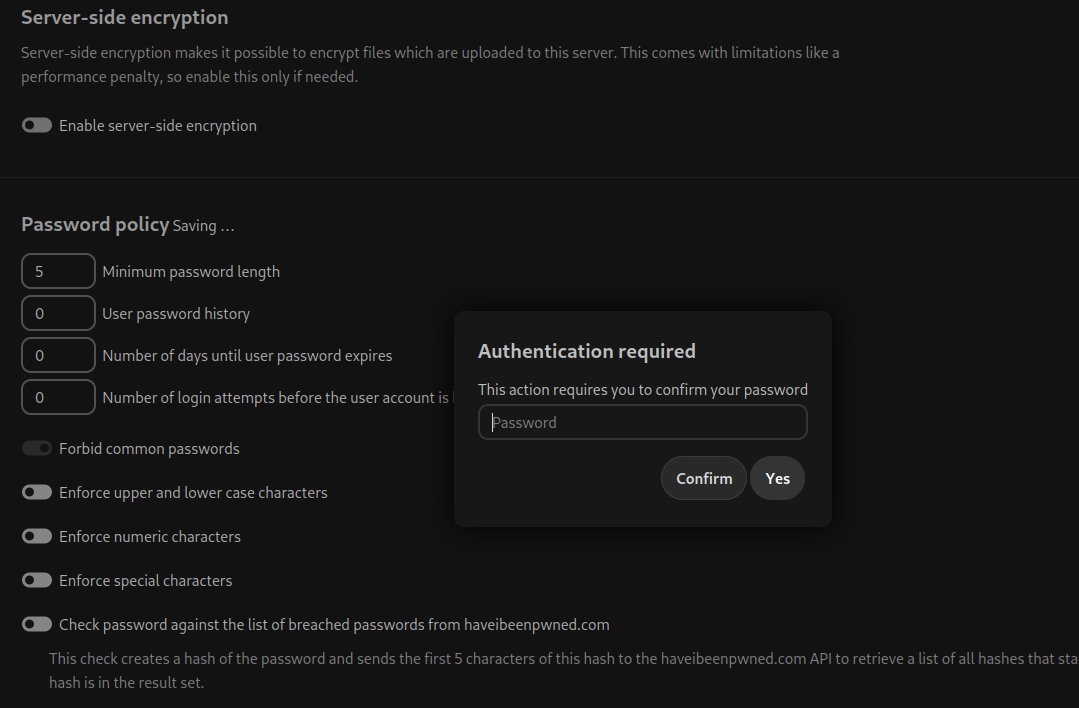Image resolution: width=1079 pixels, height=708 pixels.
Task: Click the login attempts limit field
Action: (x=57, y=397)
